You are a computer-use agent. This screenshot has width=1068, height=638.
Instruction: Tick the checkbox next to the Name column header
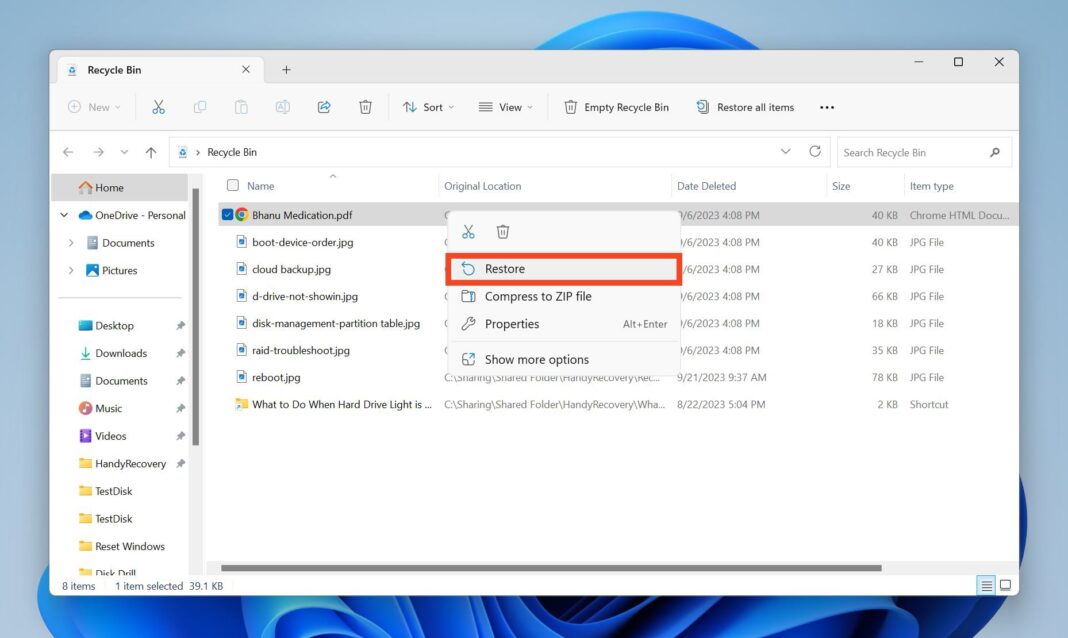coord(234,186)
